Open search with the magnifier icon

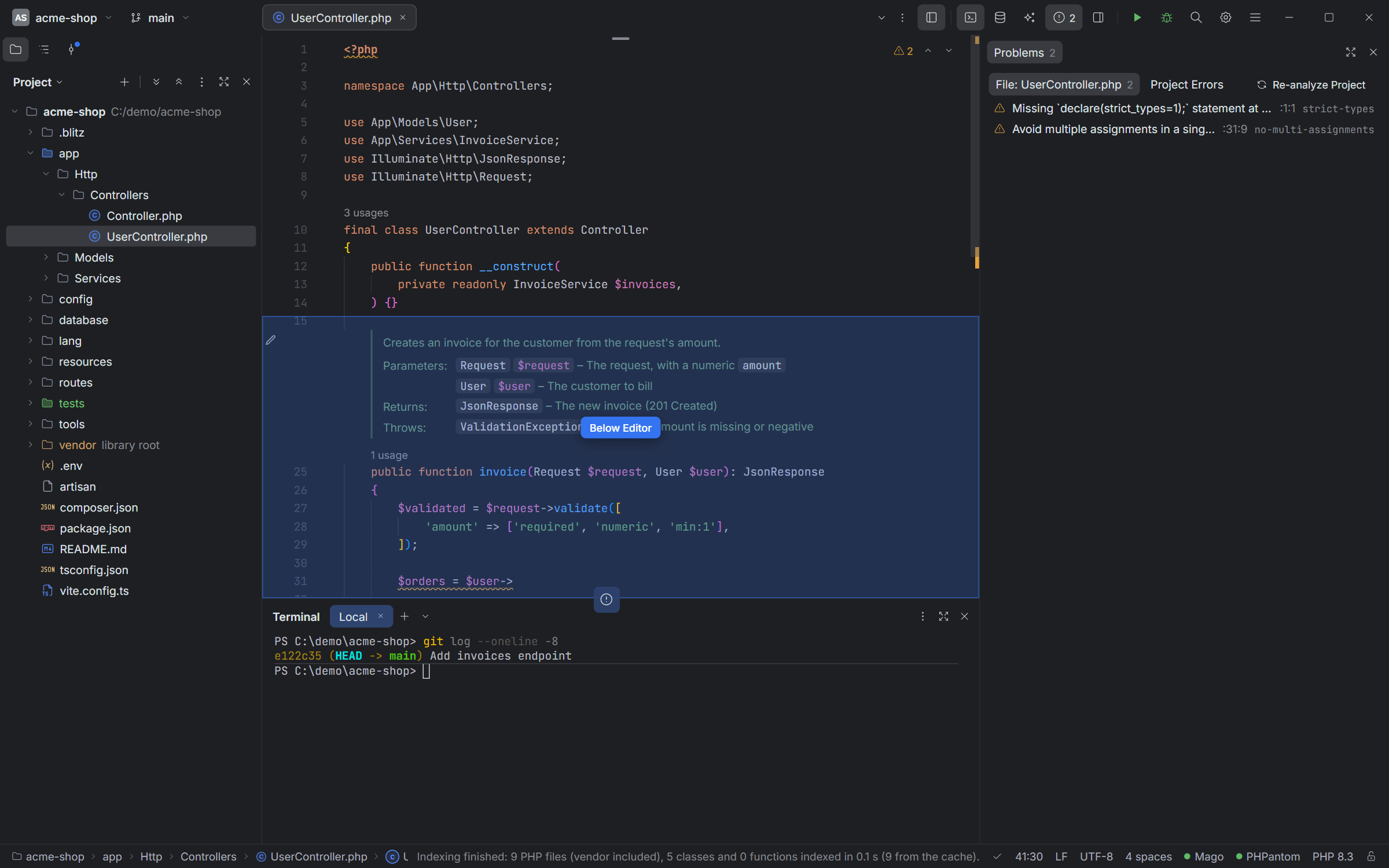click(x=1196, y=17)
